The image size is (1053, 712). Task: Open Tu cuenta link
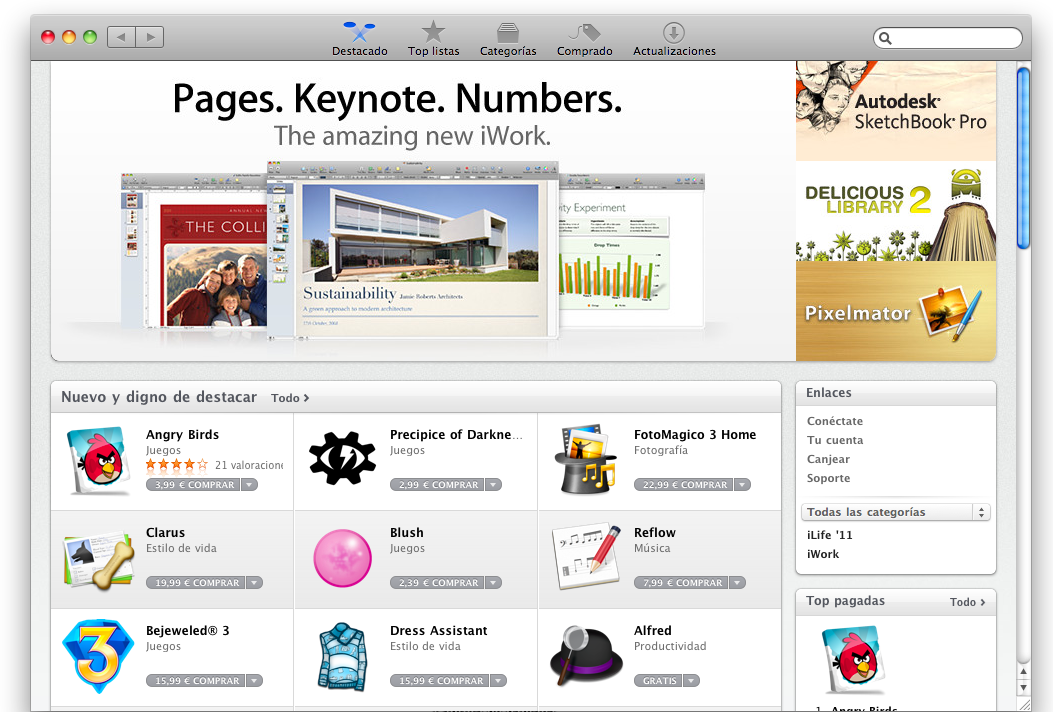835,440
